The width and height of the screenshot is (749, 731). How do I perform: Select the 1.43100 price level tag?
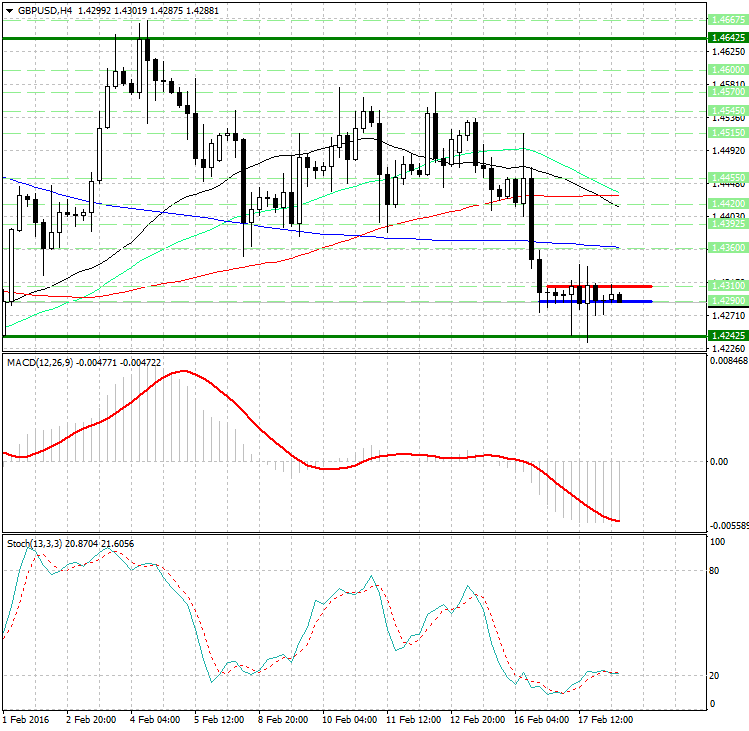pyautogui.click(x=725, y=285)
